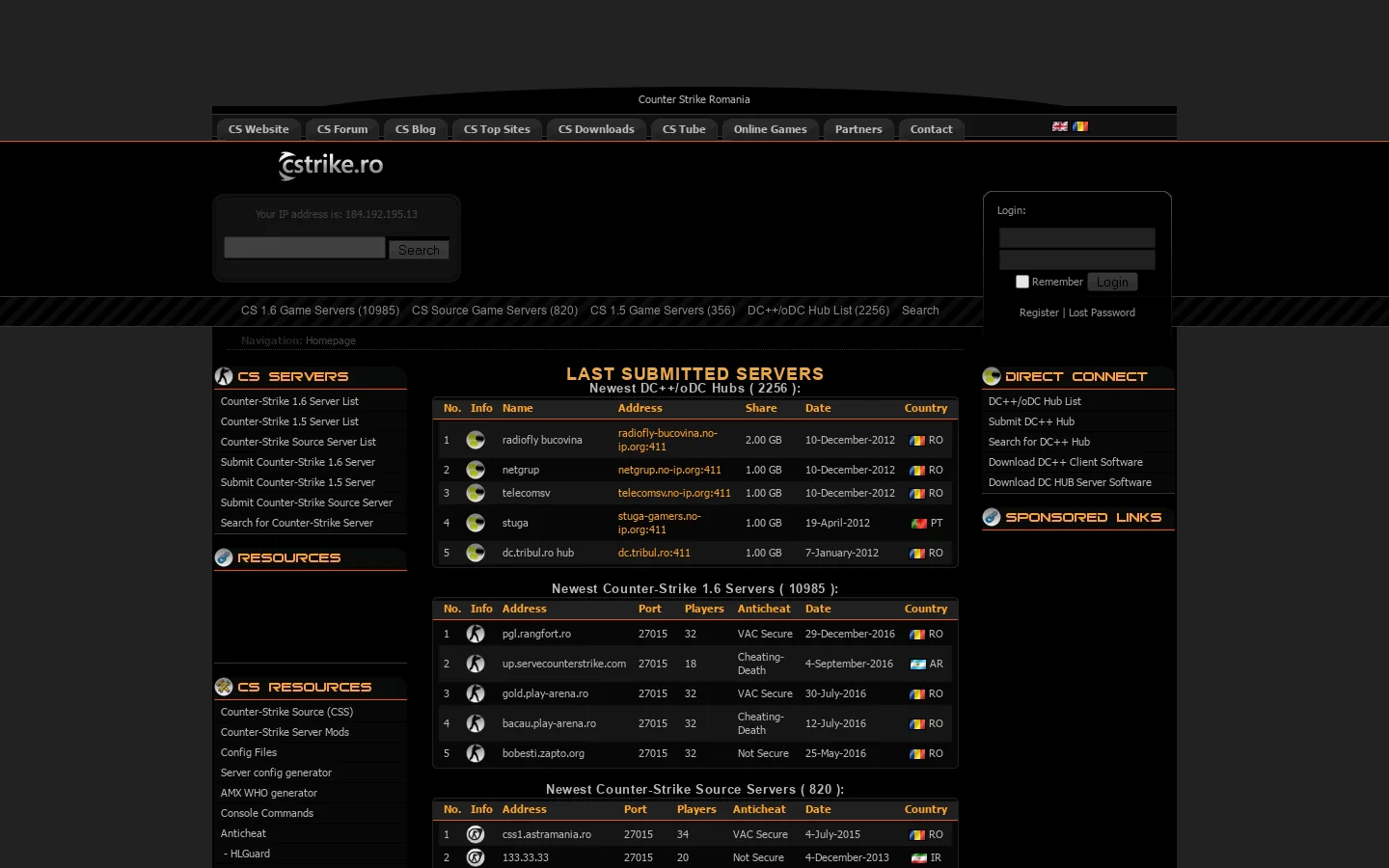
Task: Open the telecomsv.no-ip.org:411 address link
Action: point(674,493)
